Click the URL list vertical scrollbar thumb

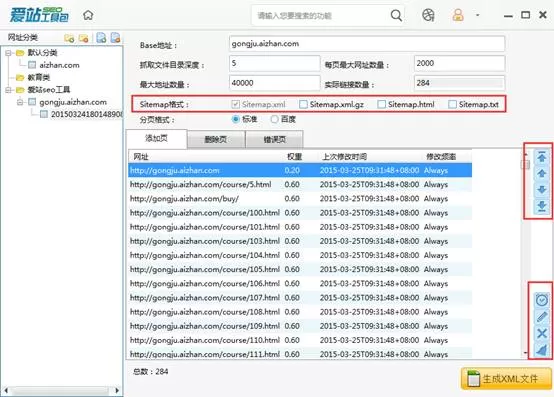click(x=525, y=165)
